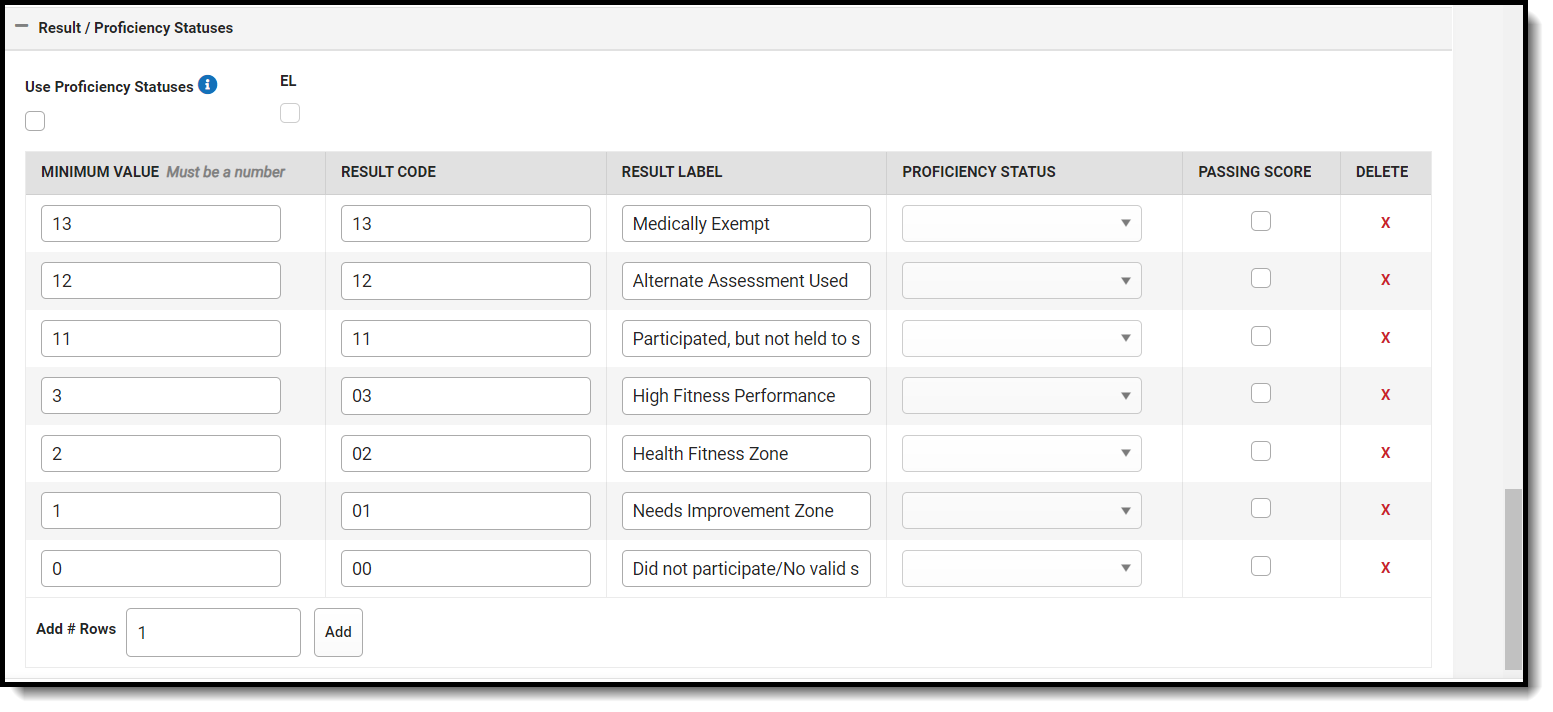The image size is (1553, 712).
Task: Delete the High Fitness Performance row
Action: click(1385, 395)
